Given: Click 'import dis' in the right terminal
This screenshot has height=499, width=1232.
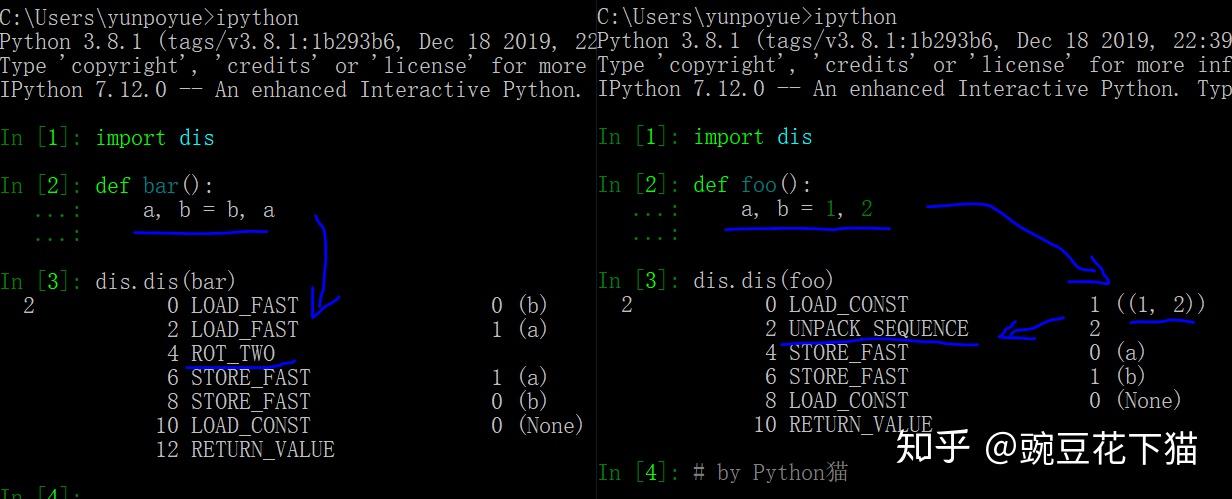Looking at the screenshot, I should (x=753, y=137).
